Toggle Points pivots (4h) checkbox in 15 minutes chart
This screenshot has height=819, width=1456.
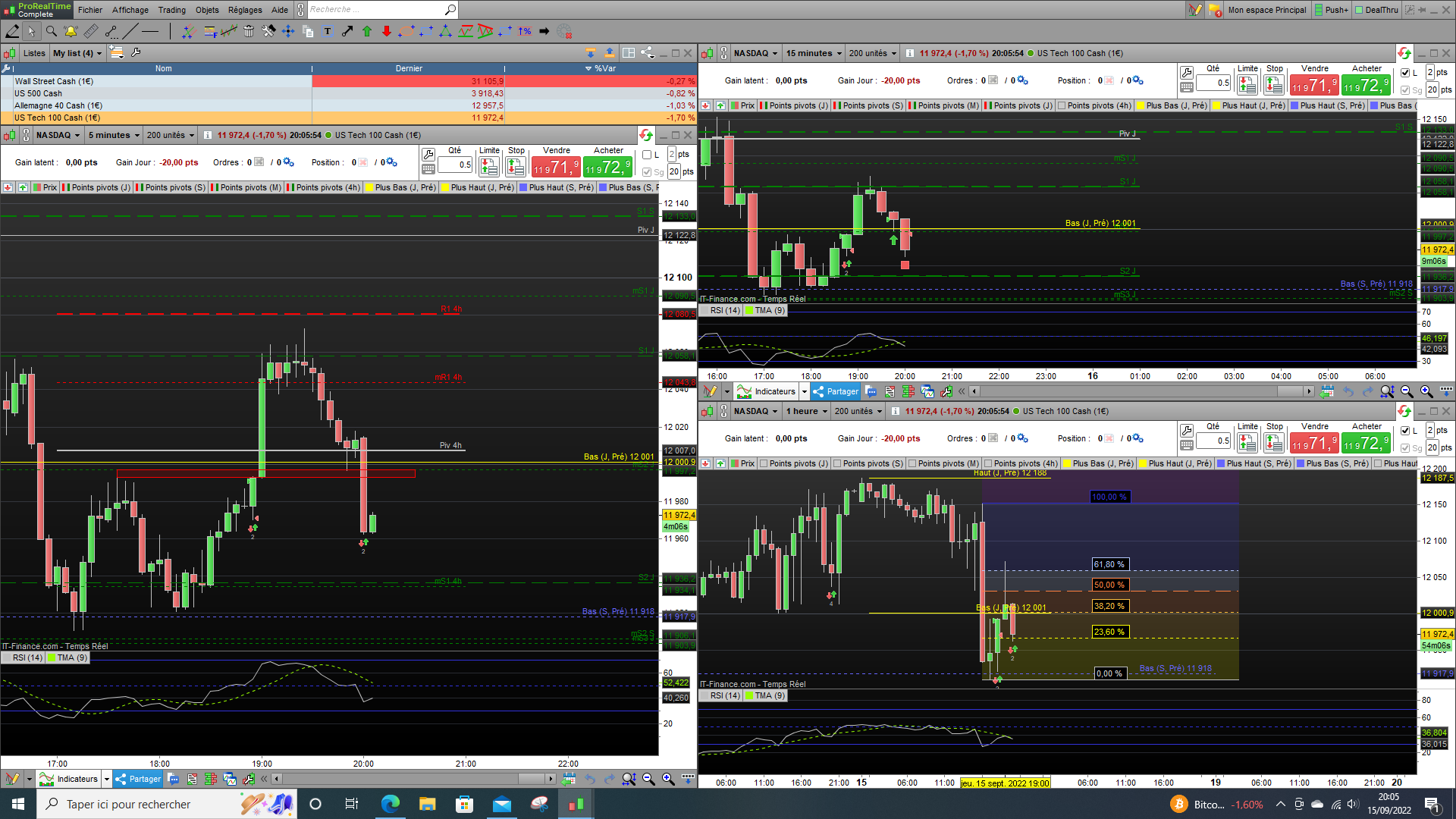[x=1062, y=105]
